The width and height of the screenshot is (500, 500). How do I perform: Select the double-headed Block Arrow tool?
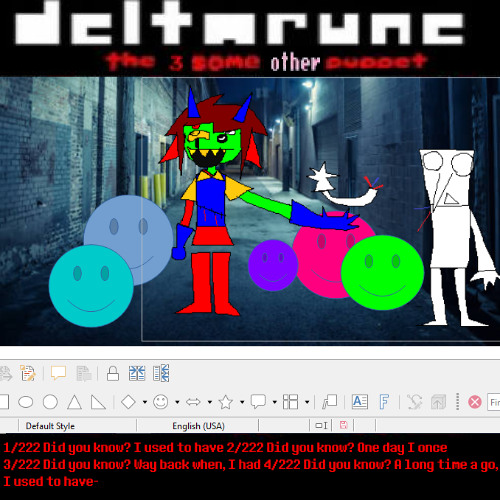click(193, 402)
